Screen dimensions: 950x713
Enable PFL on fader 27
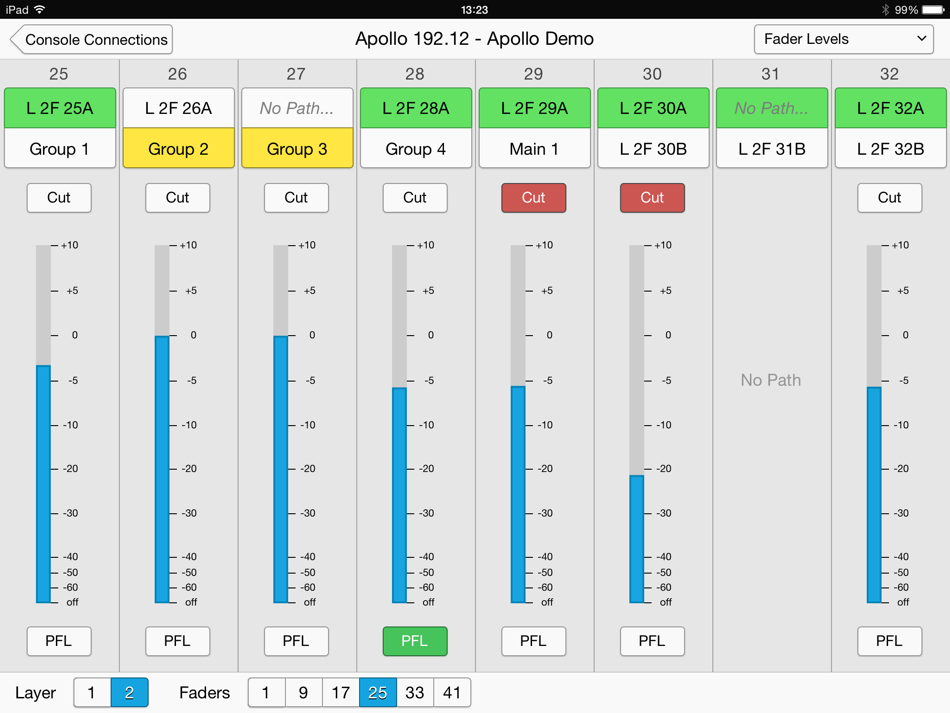[296, 641]
